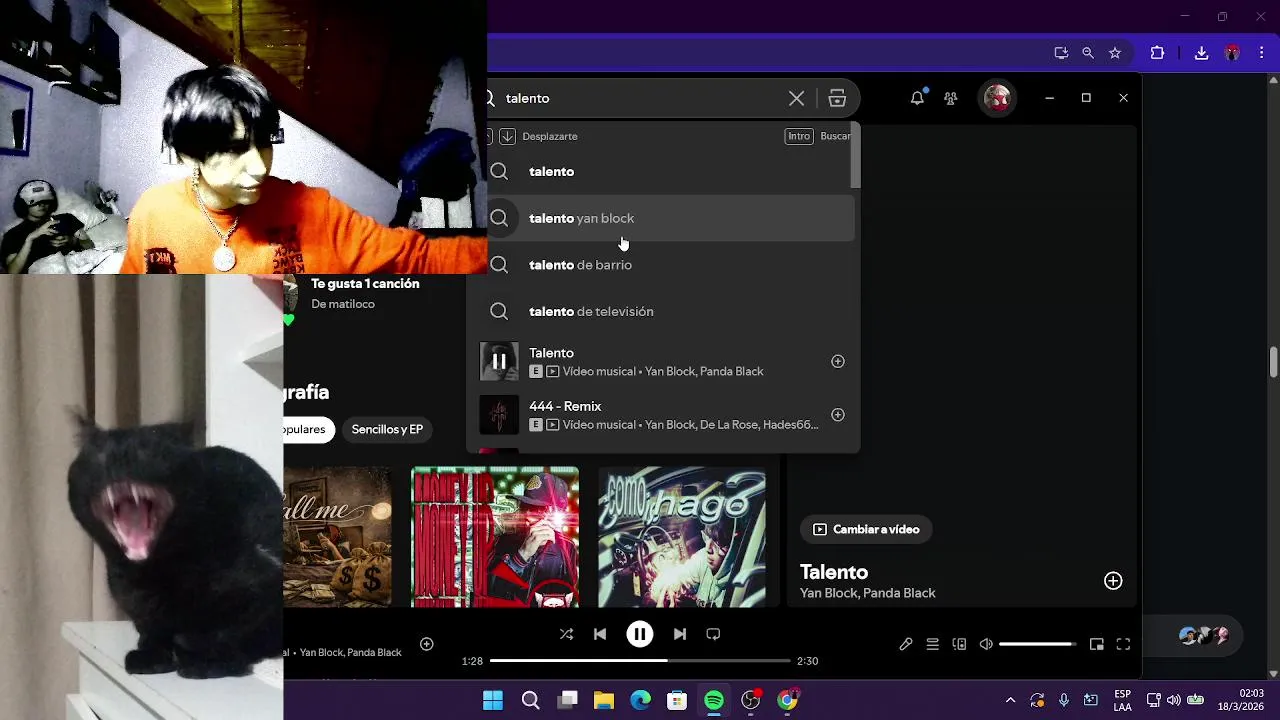This screenshot has width=1280, height=720.
Task: Open the 'Call me' album cover
Action: [x=338, y=537]
